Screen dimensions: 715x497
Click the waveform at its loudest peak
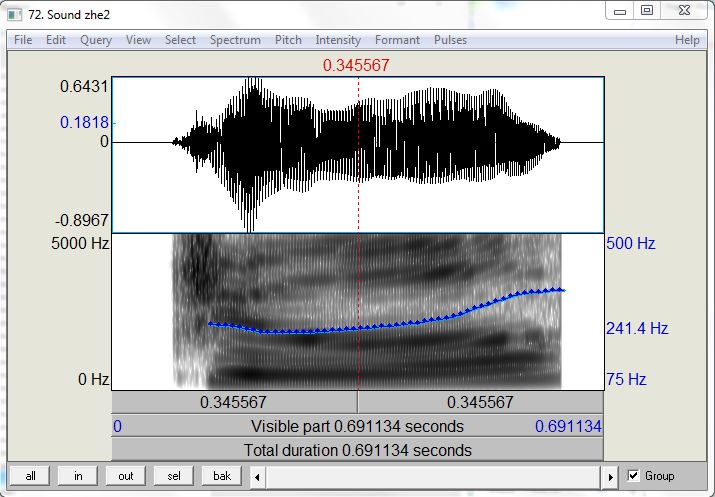coord(250,155)
